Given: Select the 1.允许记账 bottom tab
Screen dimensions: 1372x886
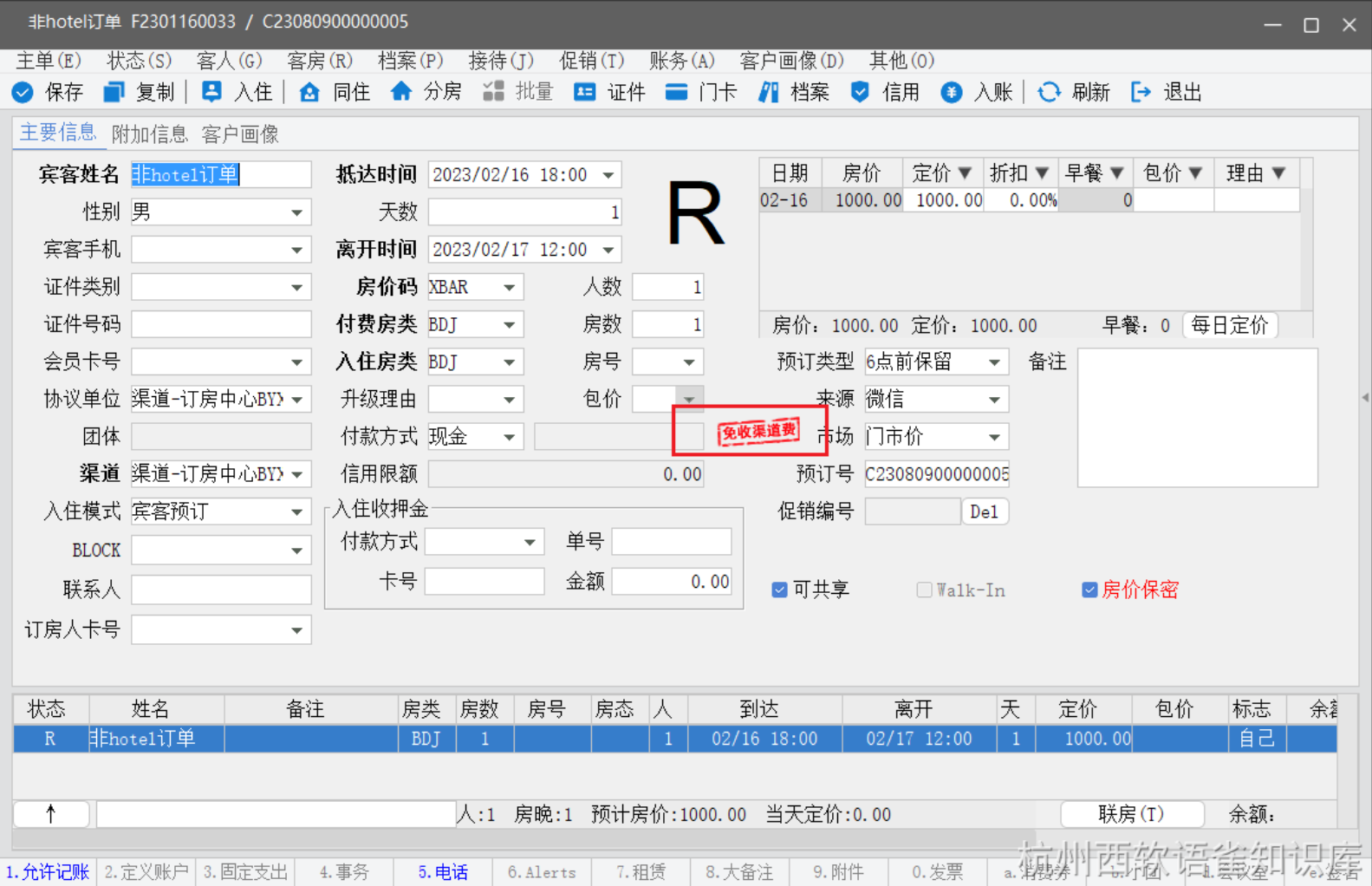Looking at the screenshot, I should click(x=48, y=872).
